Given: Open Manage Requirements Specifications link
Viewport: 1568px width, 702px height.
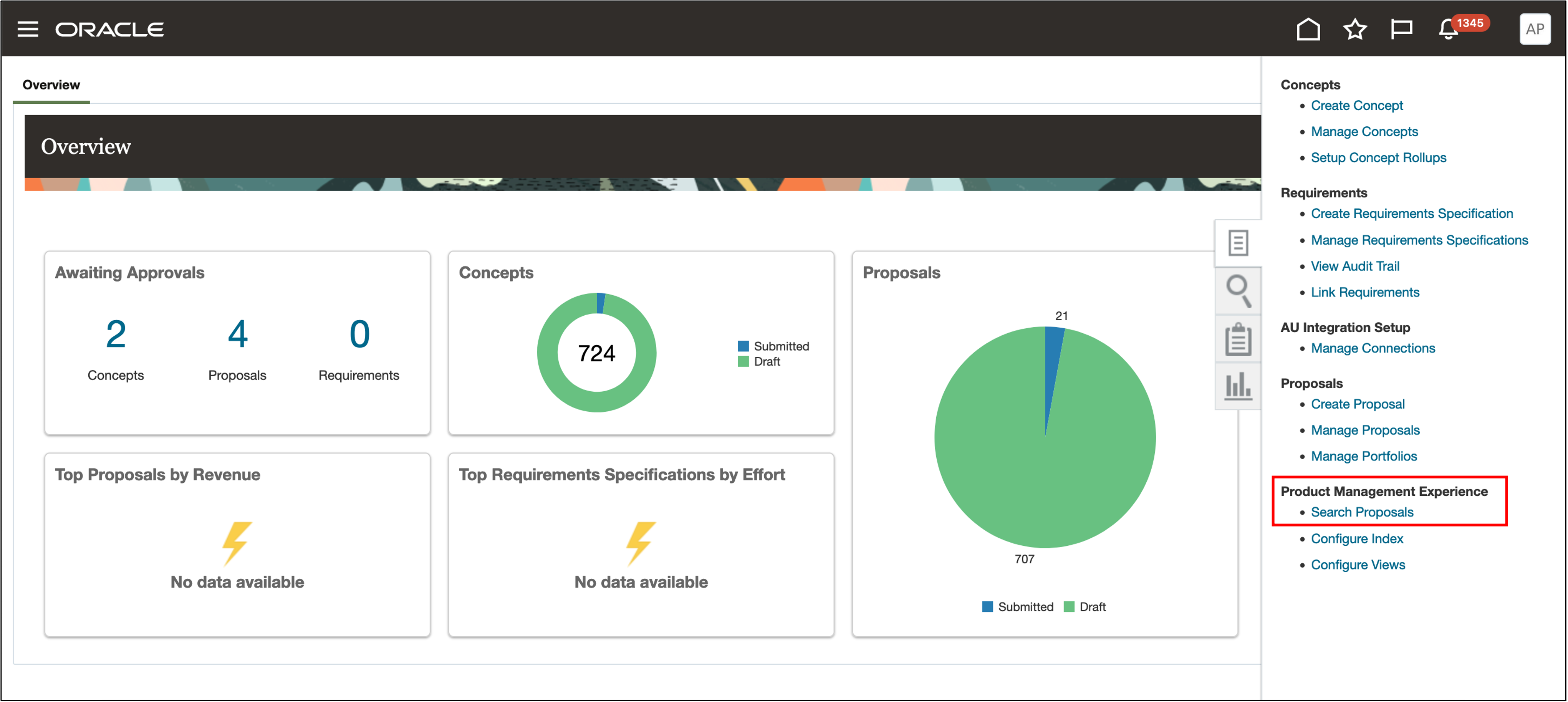Looking at the screenshot, I should 1419,240.
